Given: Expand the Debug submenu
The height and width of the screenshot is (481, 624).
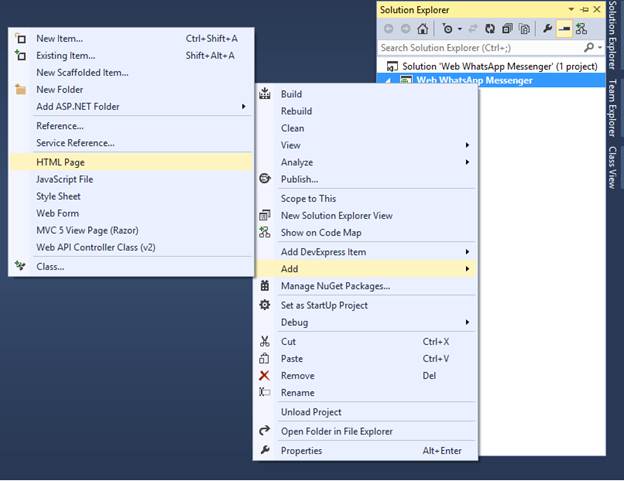Looking at the screenshot, I should pyautogui.click(x=365, y=322).
